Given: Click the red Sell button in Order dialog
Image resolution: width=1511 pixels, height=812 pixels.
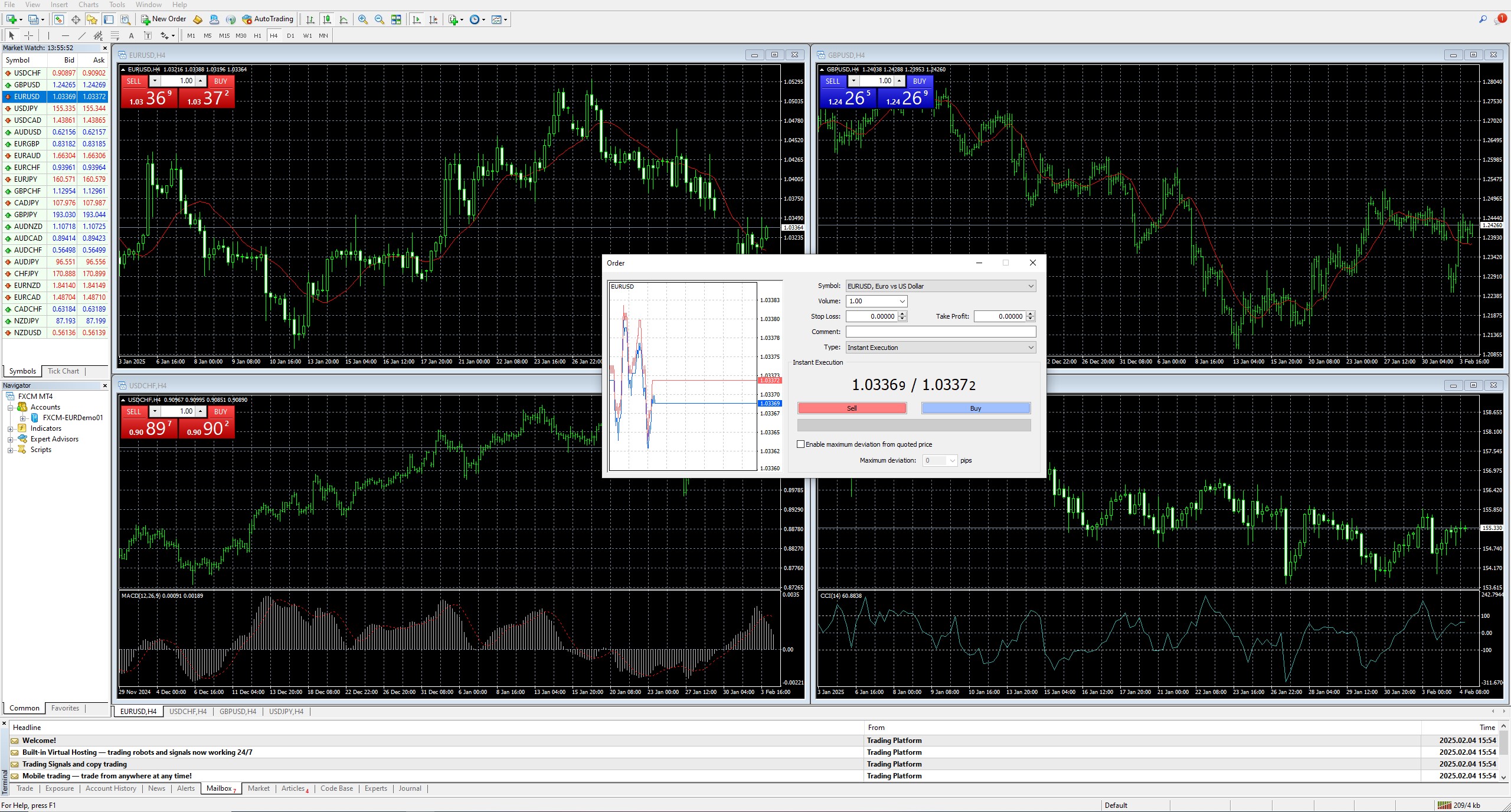Looking at the screenshot, I should pos(852,408).
